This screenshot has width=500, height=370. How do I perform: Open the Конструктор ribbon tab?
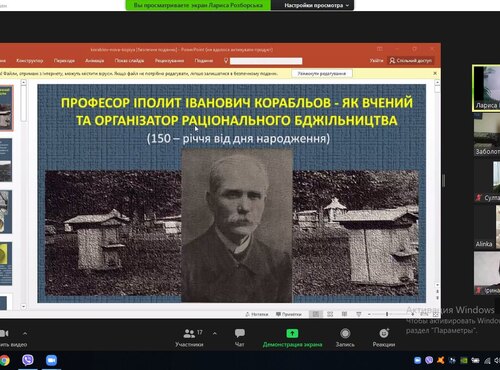30,61
